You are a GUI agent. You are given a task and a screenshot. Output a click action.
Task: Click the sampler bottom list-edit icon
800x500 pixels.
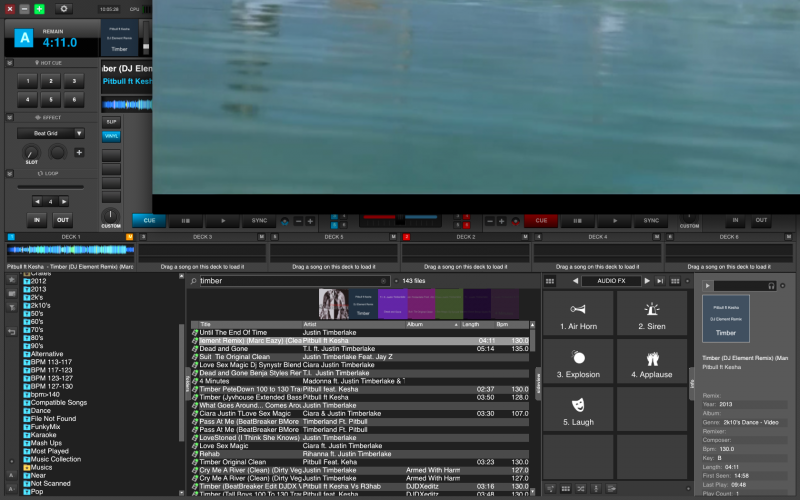tap(550, 488)
